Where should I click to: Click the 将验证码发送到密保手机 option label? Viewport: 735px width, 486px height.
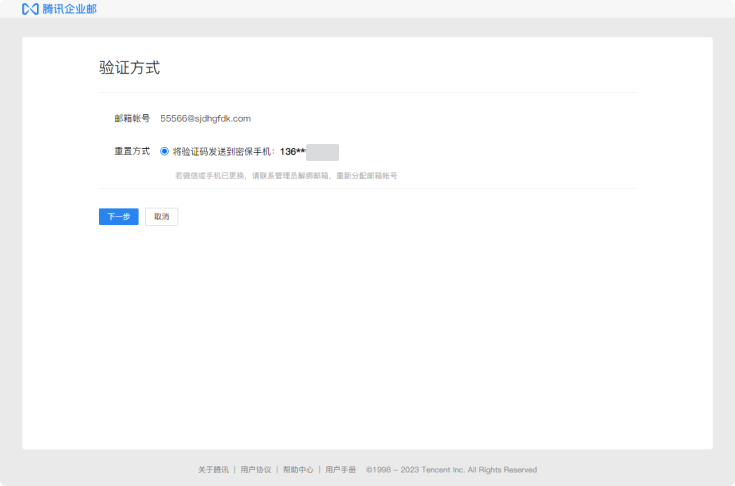(223, 152)
